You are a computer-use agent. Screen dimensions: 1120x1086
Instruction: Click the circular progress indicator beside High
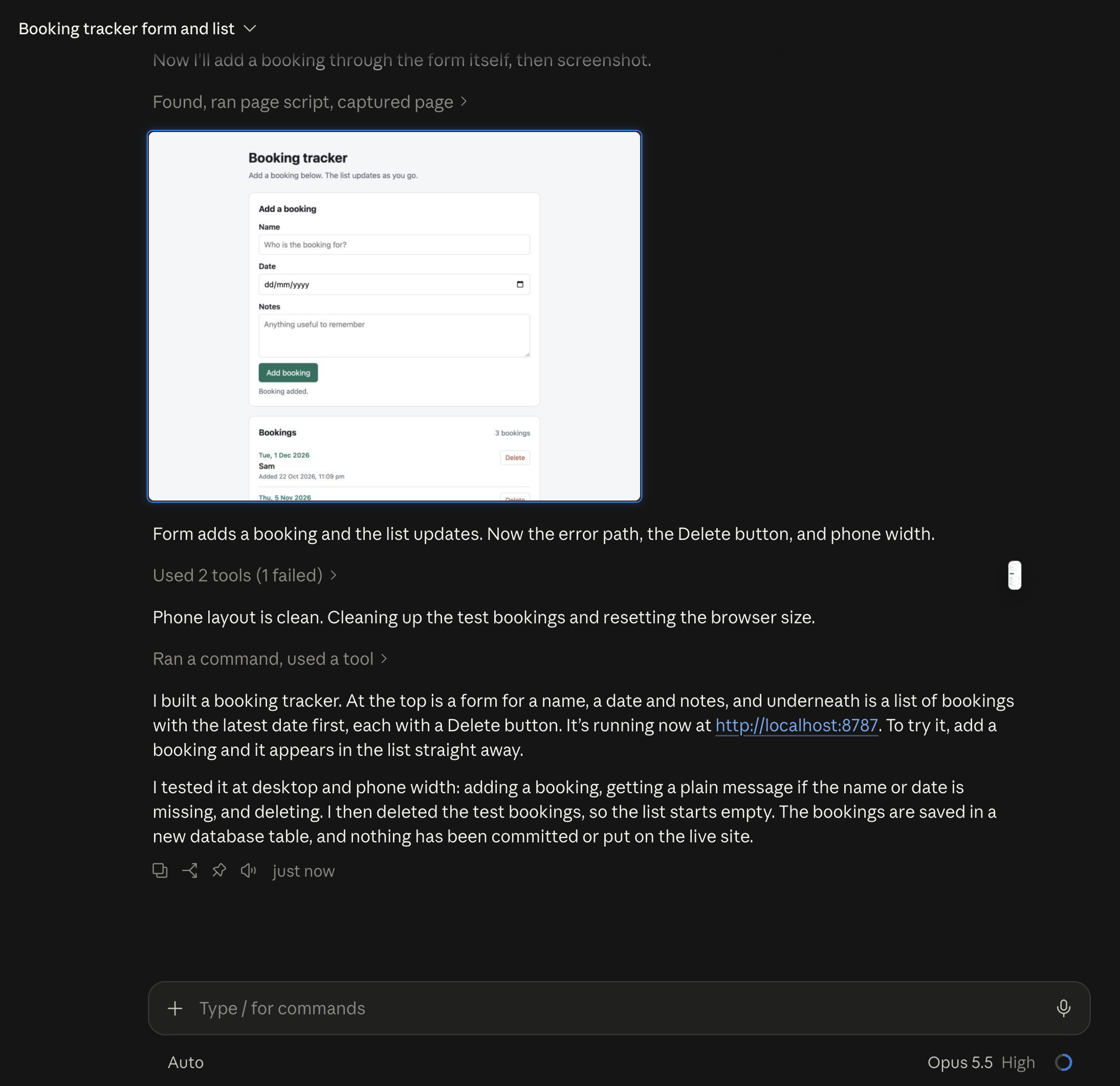[1063, 1062]
